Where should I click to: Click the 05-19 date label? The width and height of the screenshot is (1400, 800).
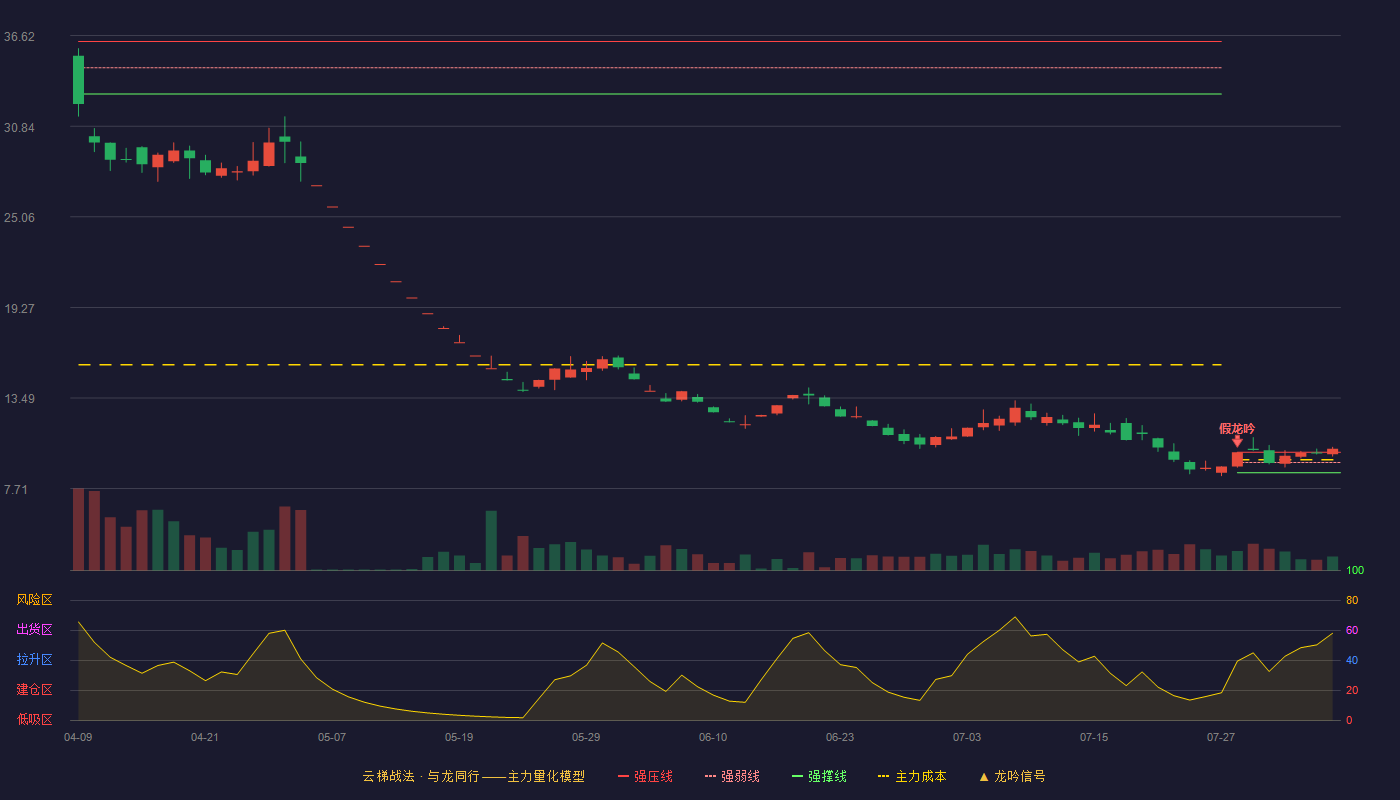(459, 737)
